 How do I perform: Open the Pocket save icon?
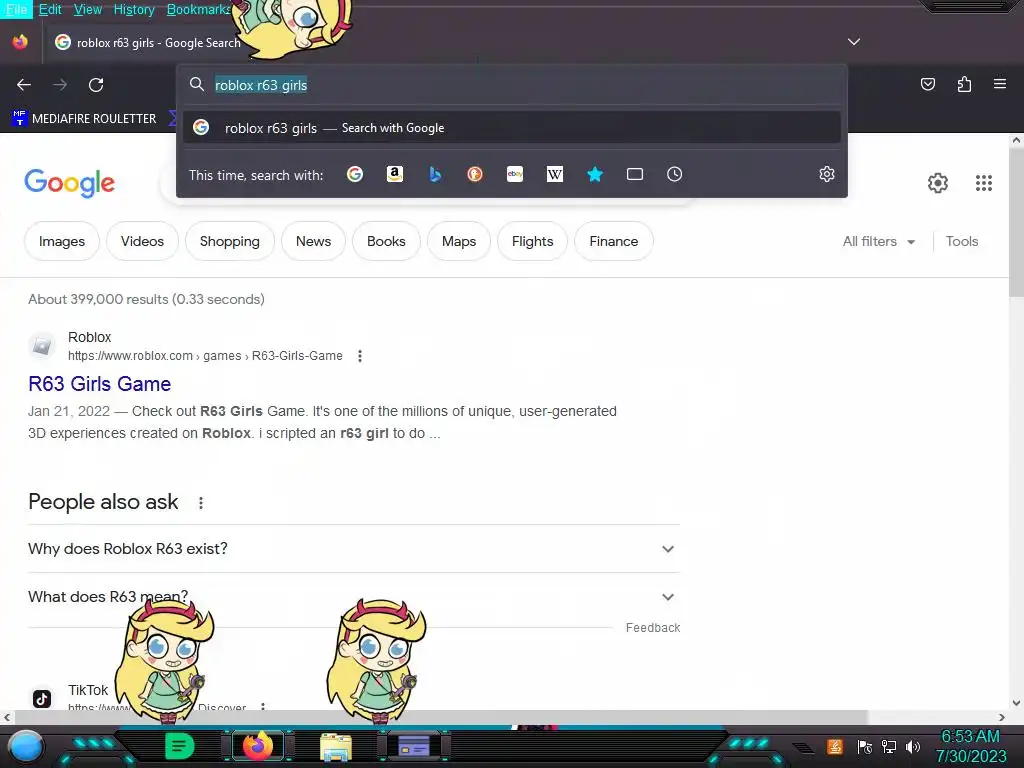click(x=928, y=84)
